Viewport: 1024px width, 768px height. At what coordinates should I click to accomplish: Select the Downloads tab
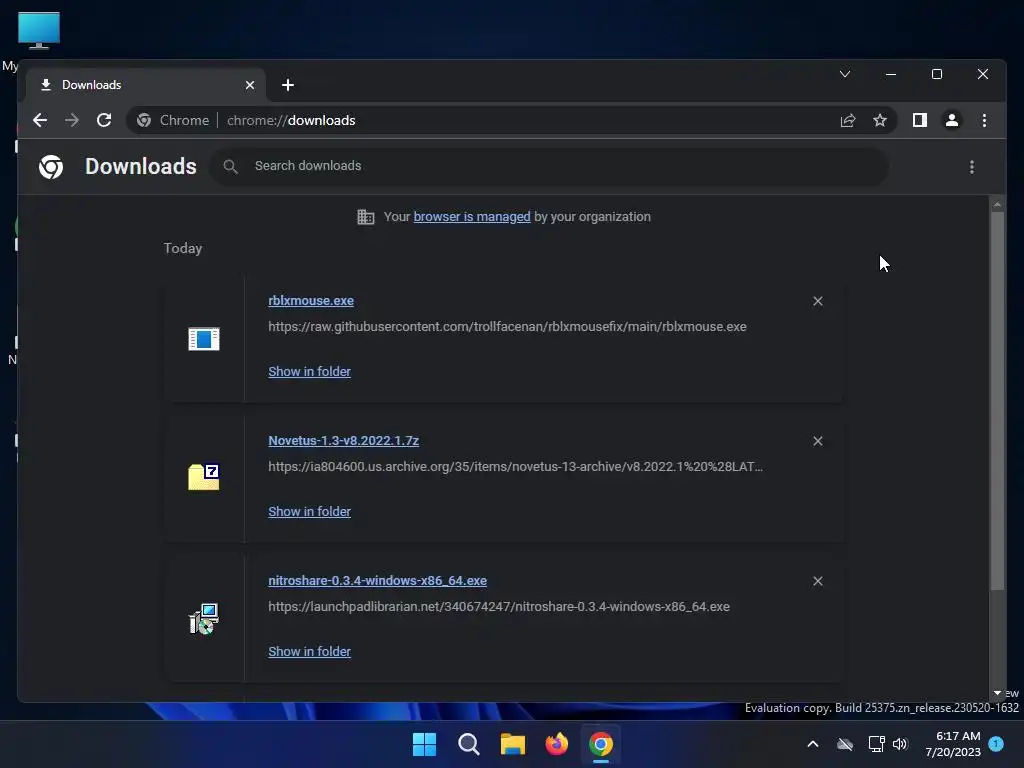tap(145, 85)
